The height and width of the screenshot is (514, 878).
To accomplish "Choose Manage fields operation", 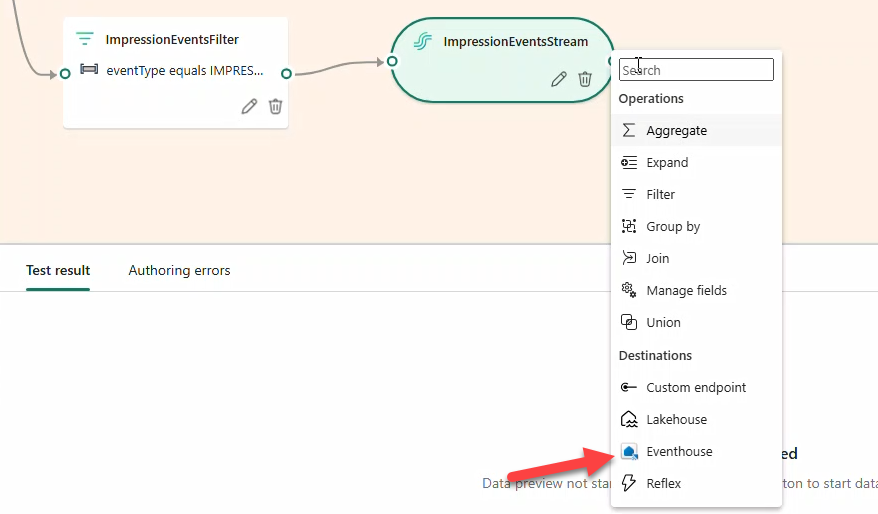I will (686, 291).
